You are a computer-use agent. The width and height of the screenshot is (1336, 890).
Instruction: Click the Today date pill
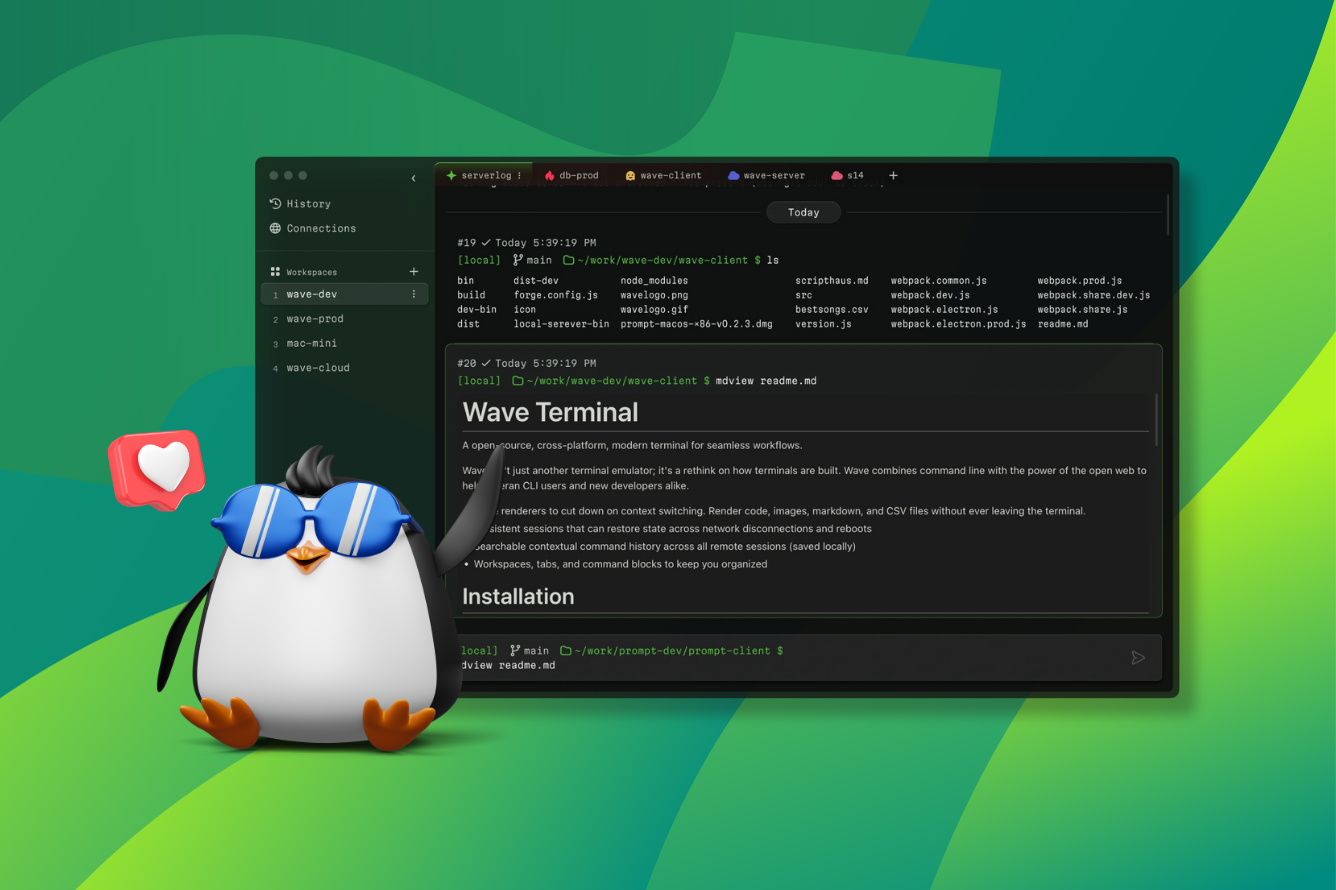(803, 212)
